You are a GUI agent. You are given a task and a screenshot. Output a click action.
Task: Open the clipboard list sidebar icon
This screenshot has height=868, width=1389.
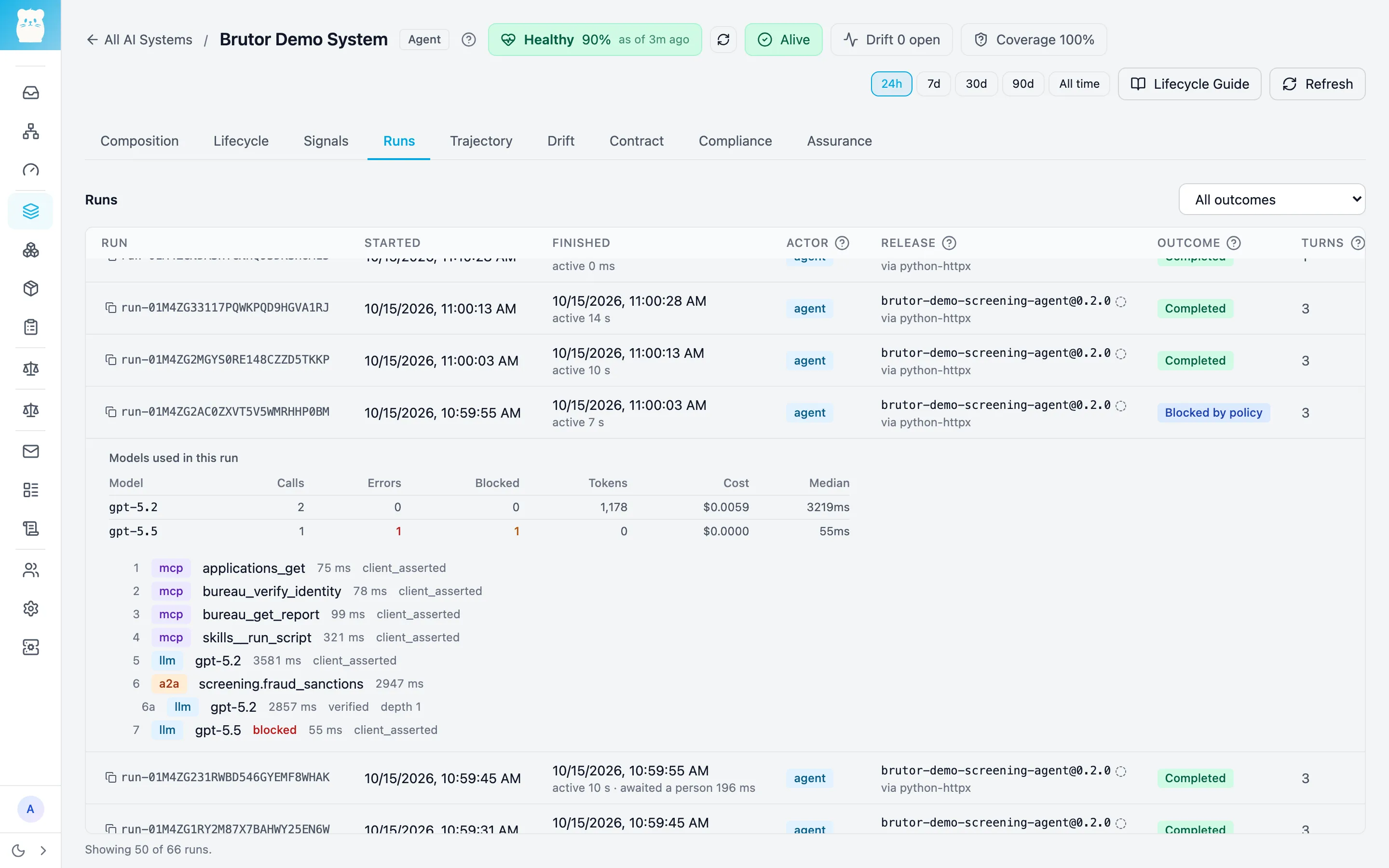point(30,327)
